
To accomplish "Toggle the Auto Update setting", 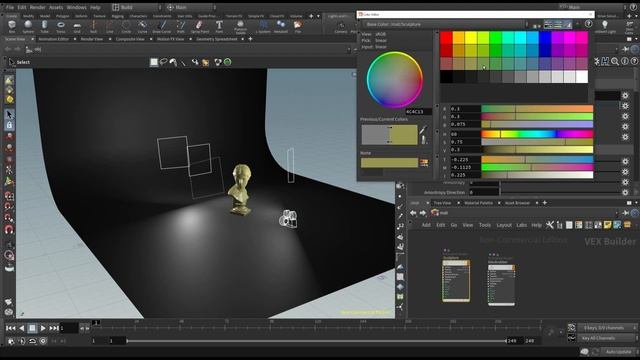I will click(618, 351).
